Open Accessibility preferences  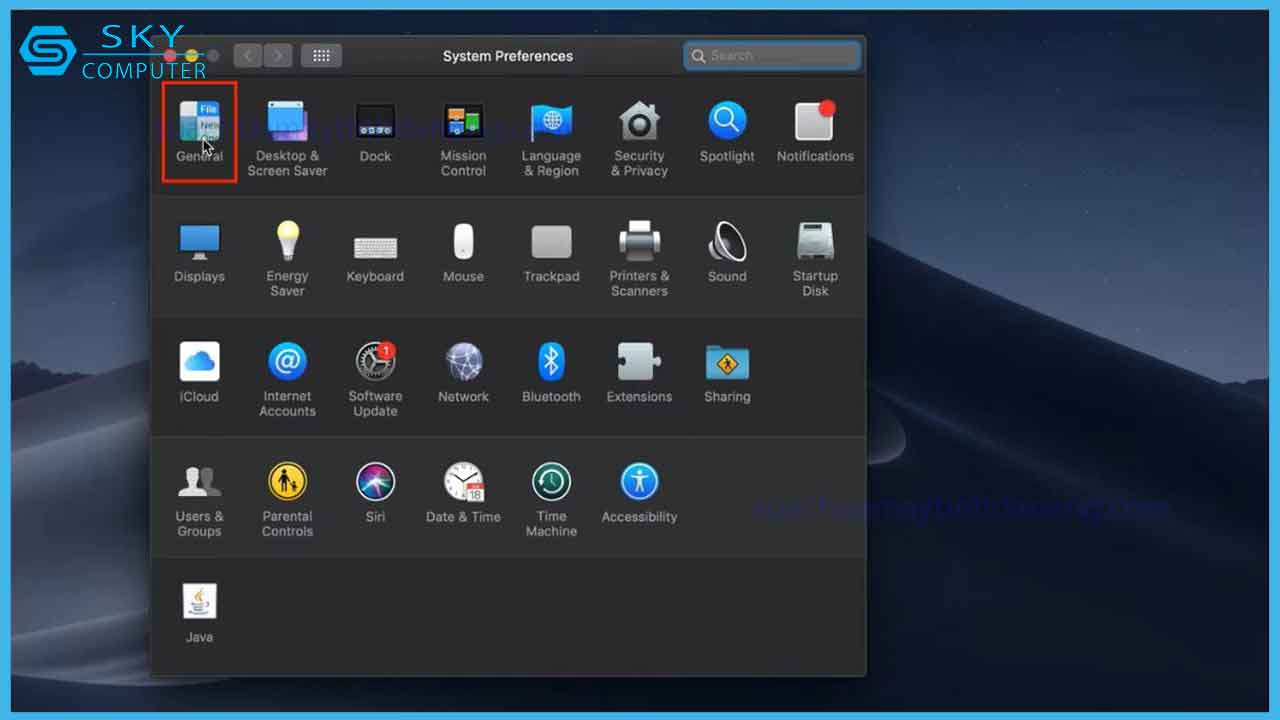tap(639, 492)
